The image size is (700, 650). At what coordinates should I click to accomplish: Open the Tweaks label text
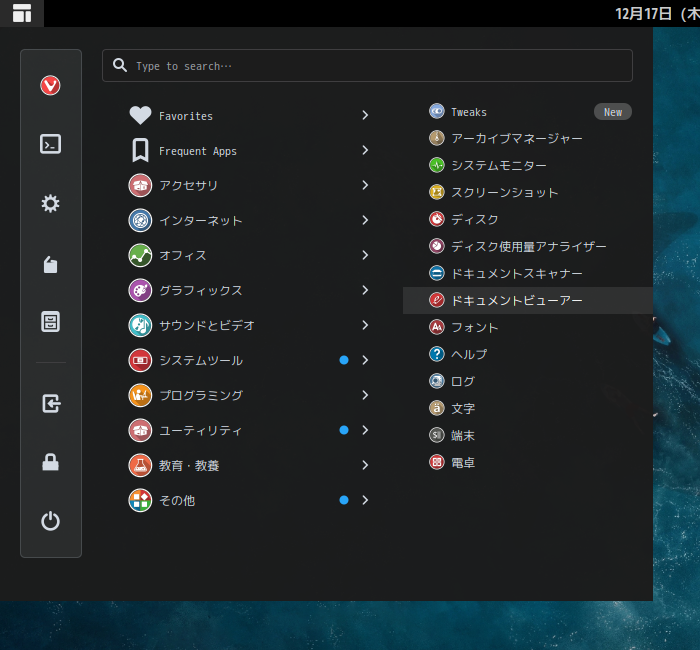tap(469, 112)
